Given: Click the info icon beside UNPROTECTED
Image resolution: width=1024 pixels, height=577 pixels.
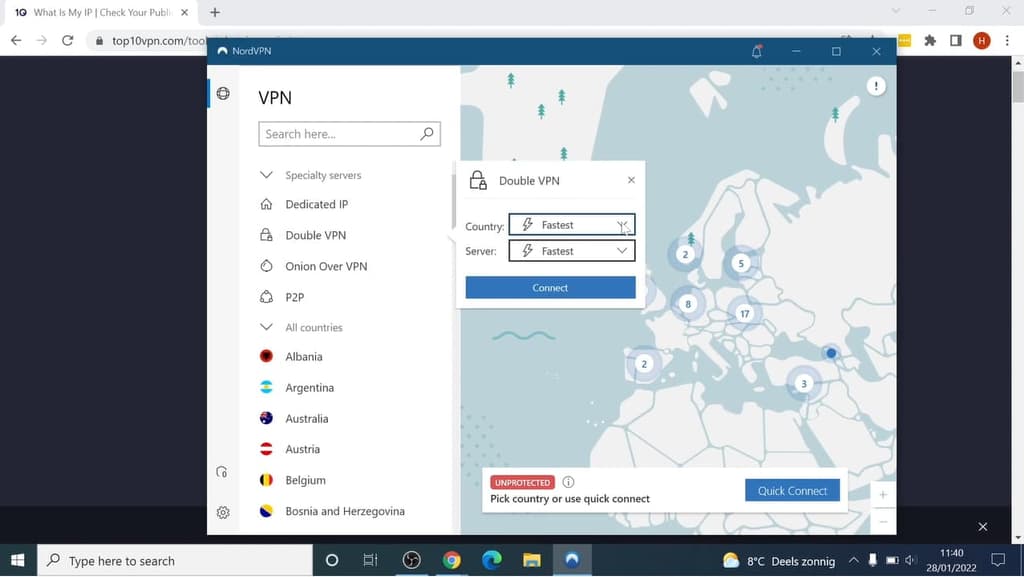Looking at the screenshot, I should tap(568, 482).
